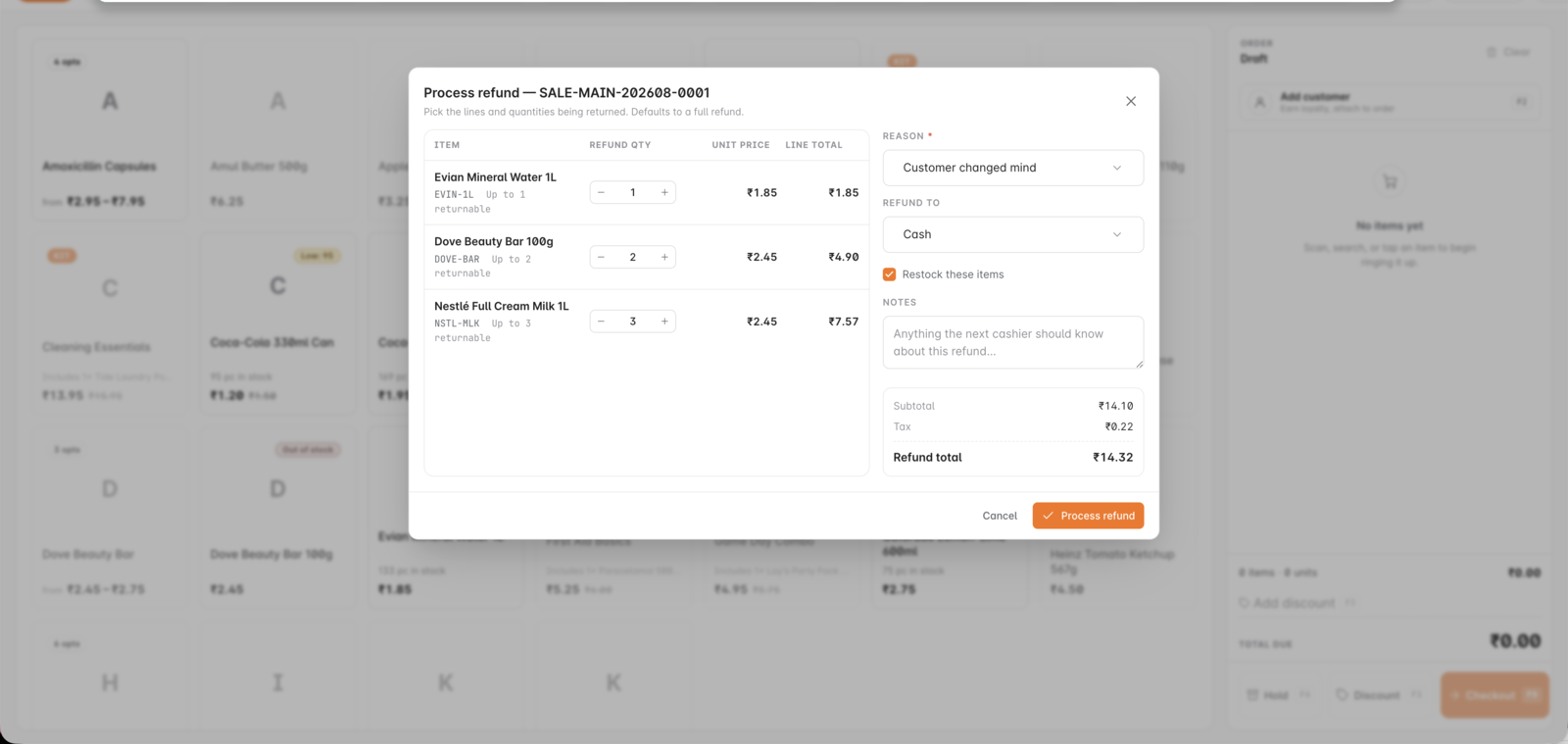Click the DOVE-BAR SKU code

click(x=457, y=260)
